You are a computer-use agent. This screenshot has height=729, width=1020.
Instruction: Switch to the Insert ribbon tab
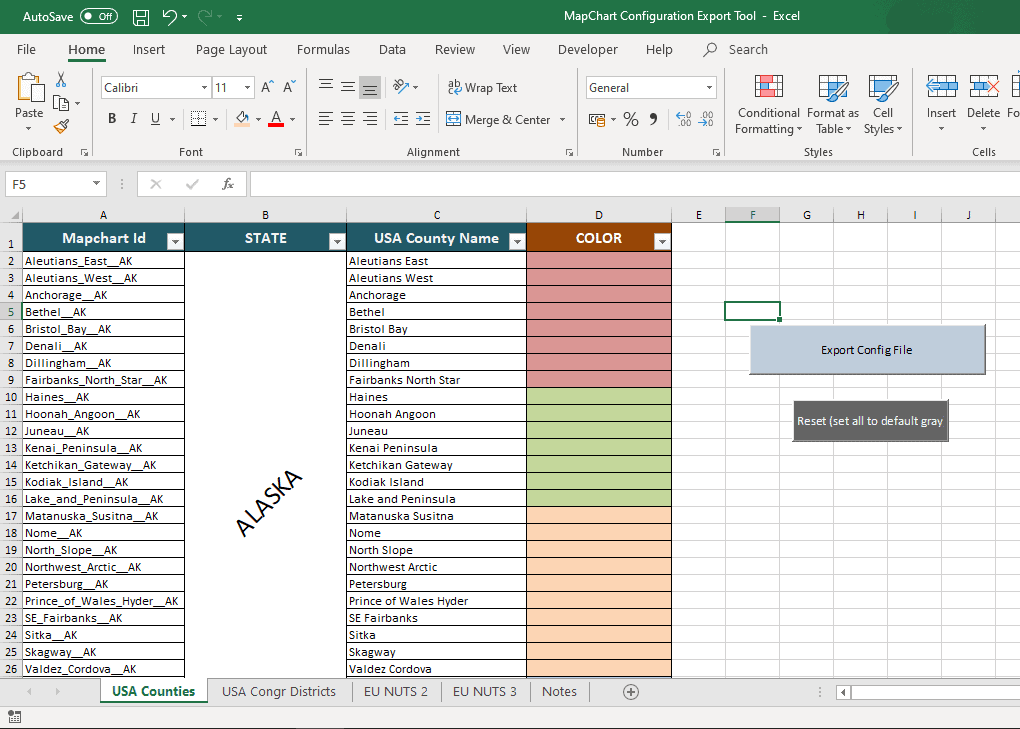point(149,49)
